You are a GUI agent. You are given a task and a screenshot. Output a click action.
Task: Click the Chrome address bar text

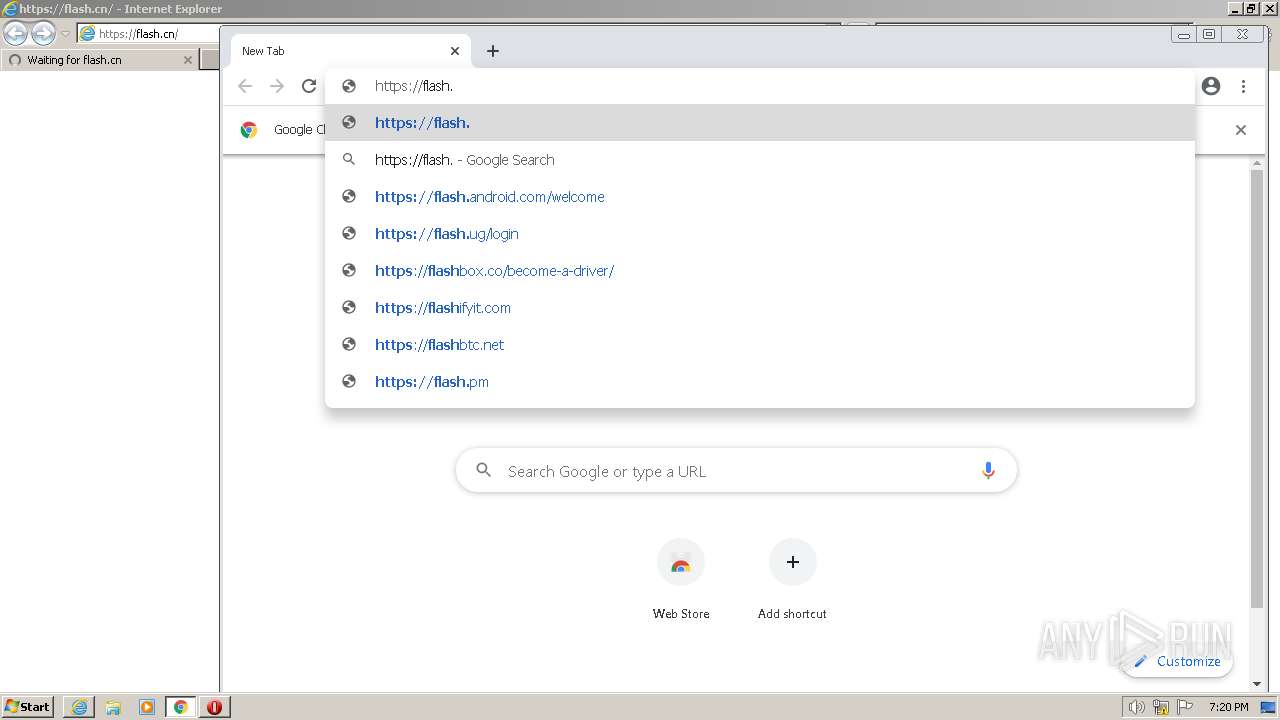[x=414, y=86]
